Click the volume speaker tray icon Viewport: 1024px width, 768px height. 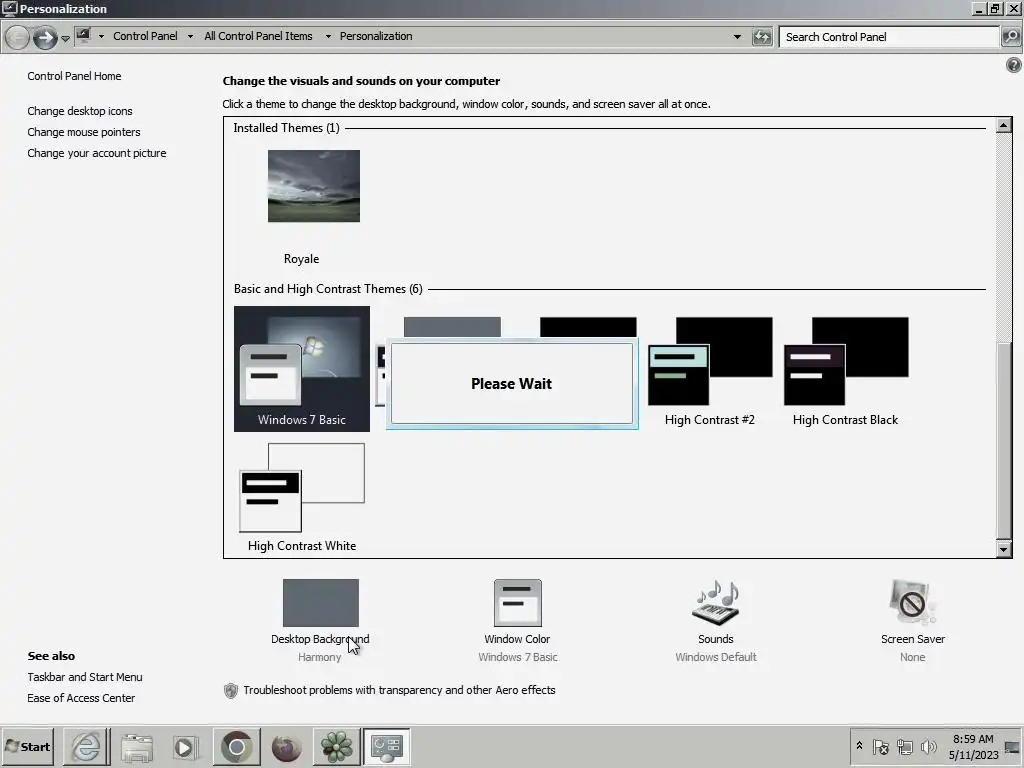click(x=929, y=746)
